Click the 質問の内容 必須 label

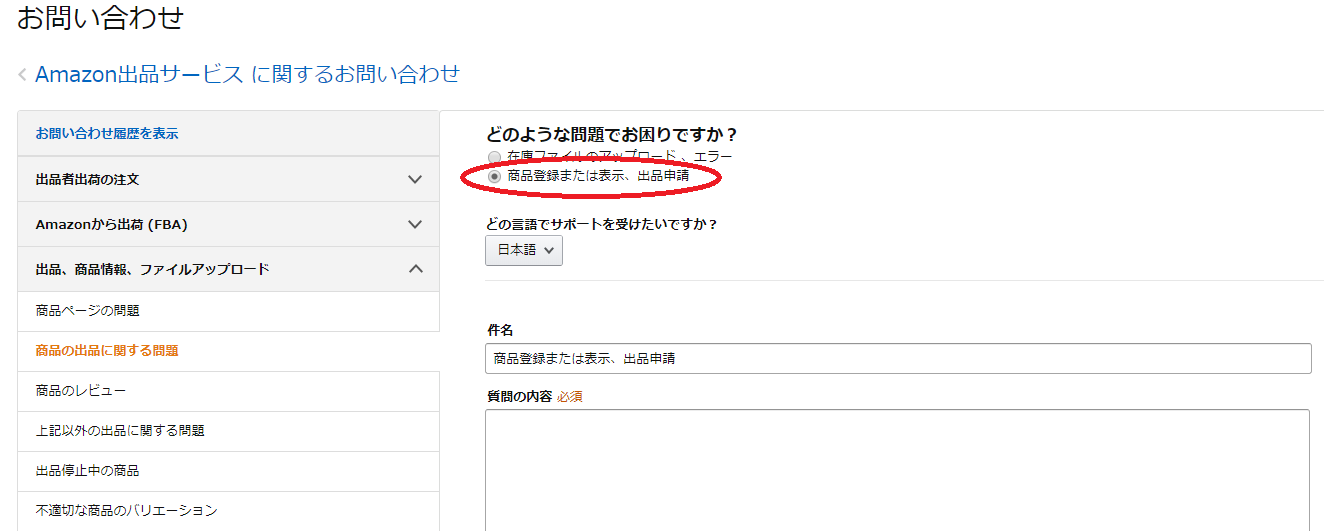click(x=534, y=396)
